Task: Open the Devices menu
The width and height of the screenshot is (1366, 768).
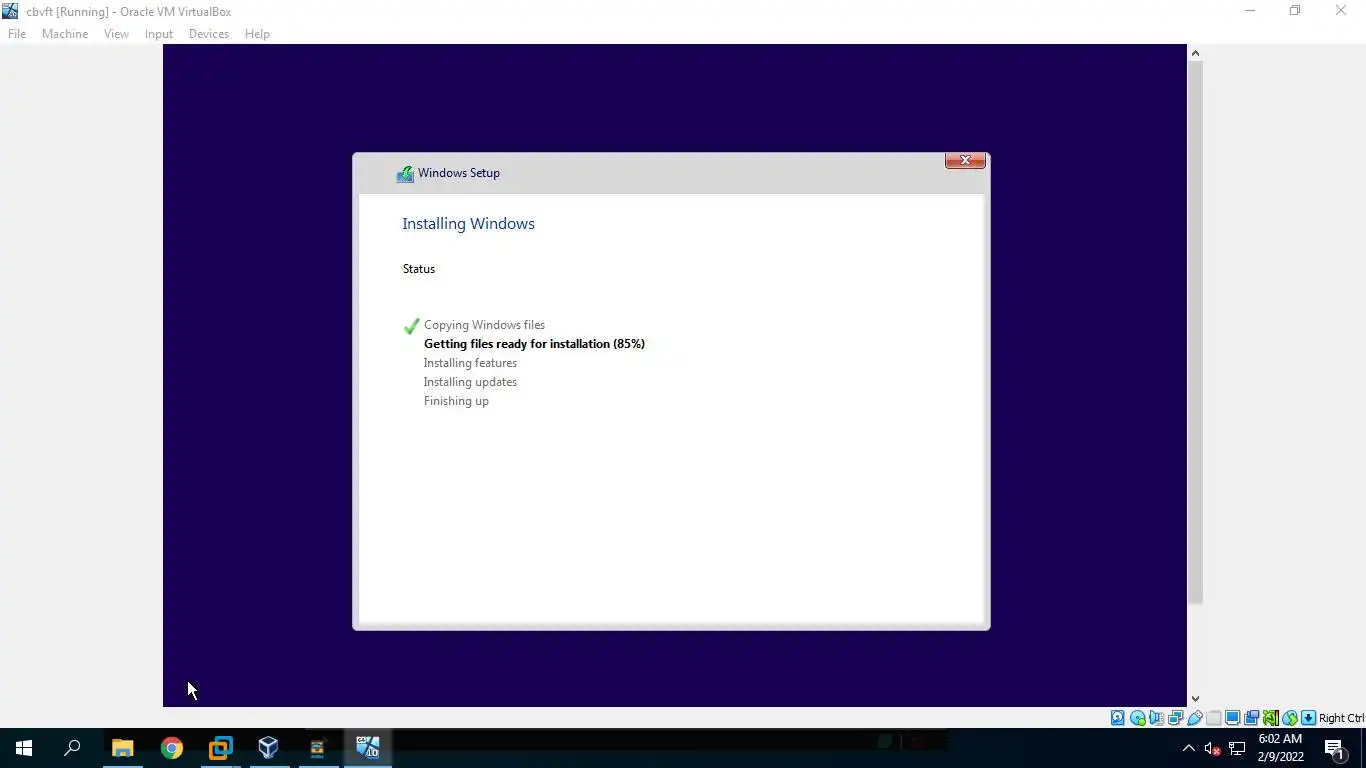Action: [x=208, y=34]
